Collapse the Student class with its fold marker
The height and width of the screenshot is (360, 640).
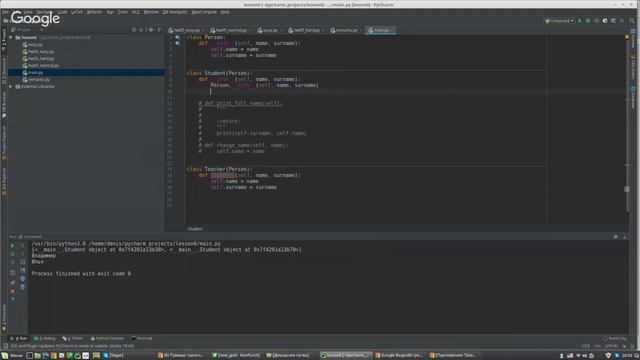coord(186,73)
